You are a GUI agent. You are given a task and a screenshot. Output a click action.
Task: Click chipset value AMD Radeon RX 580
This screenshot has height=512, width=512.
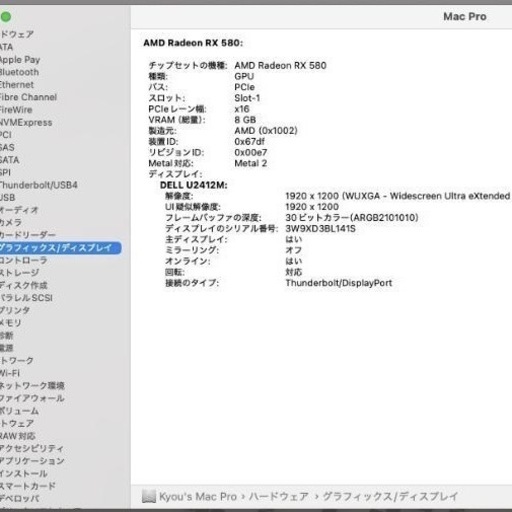(280, 65)
